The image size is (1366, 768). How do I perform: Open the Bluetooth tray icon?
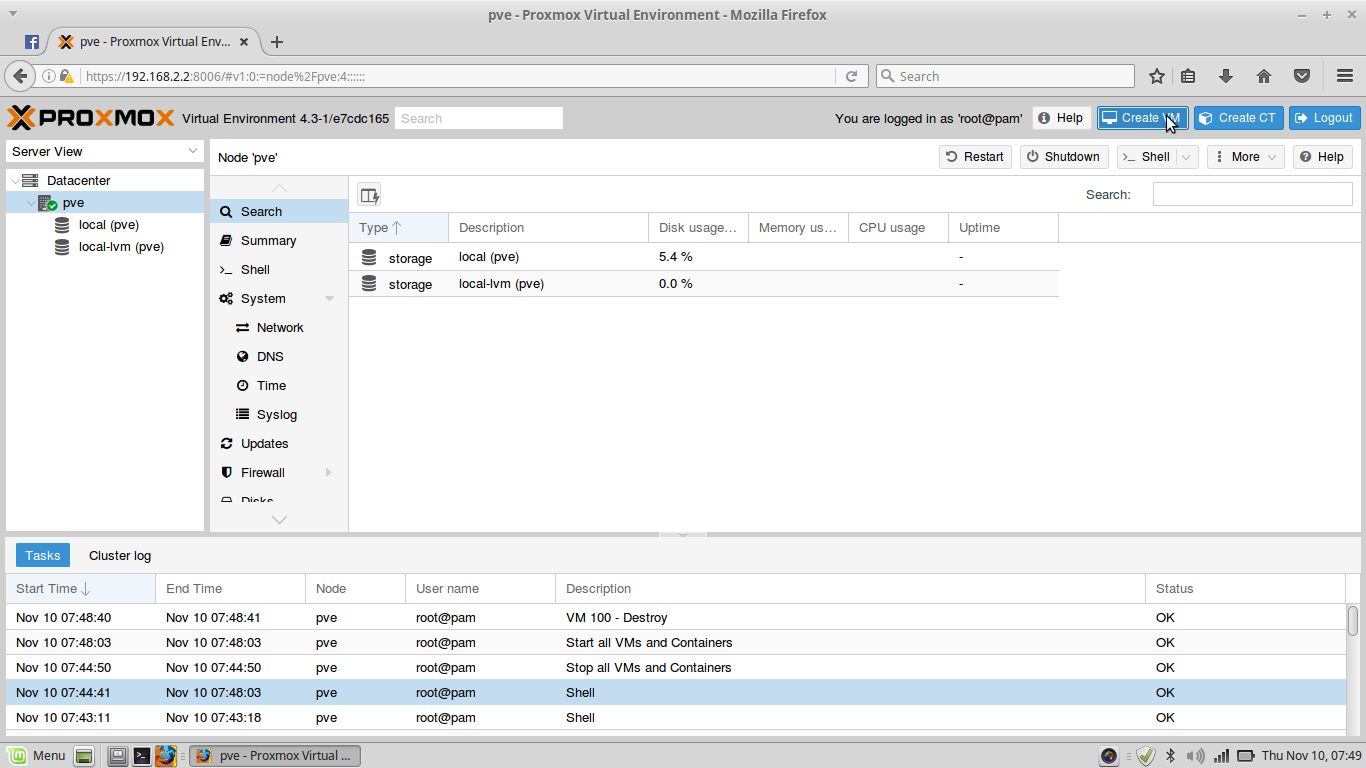[x=1170, y=756]
